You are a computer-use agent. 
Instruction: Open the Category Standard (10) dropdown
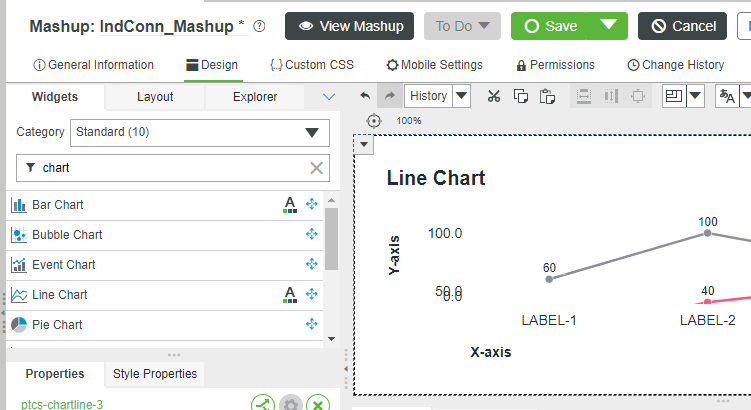coord(200,133)
